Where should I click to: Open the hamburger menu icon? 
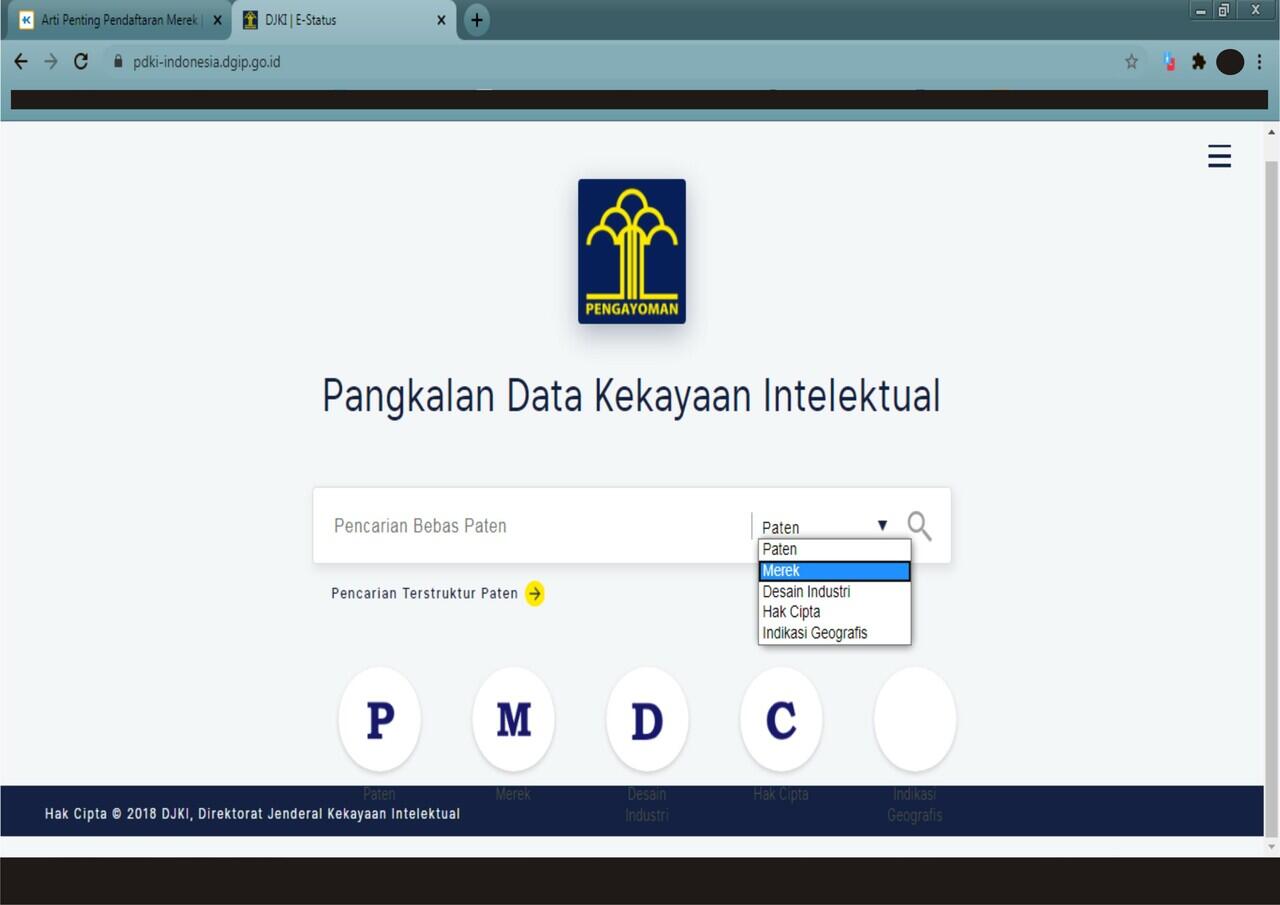click(1219, 156)
